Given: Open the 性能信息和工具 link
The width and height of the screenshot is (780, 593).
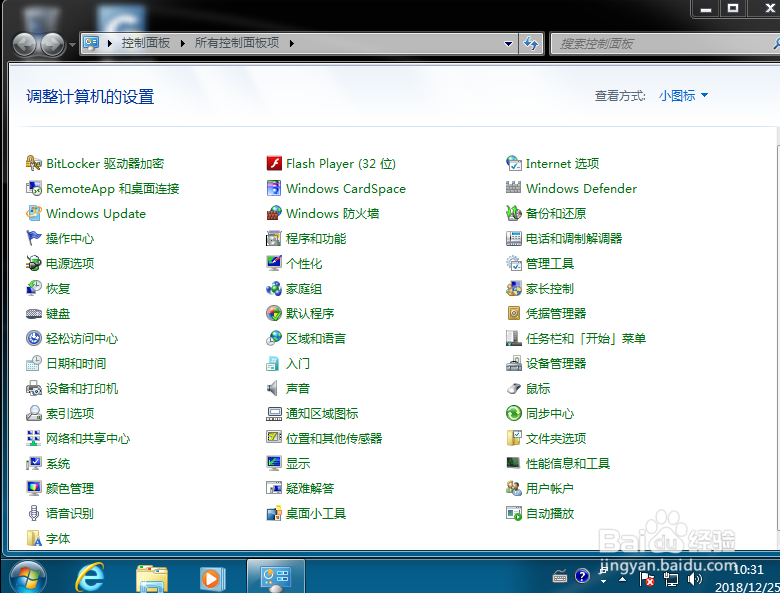Looking at the screenshot, I should coord(568,464).
